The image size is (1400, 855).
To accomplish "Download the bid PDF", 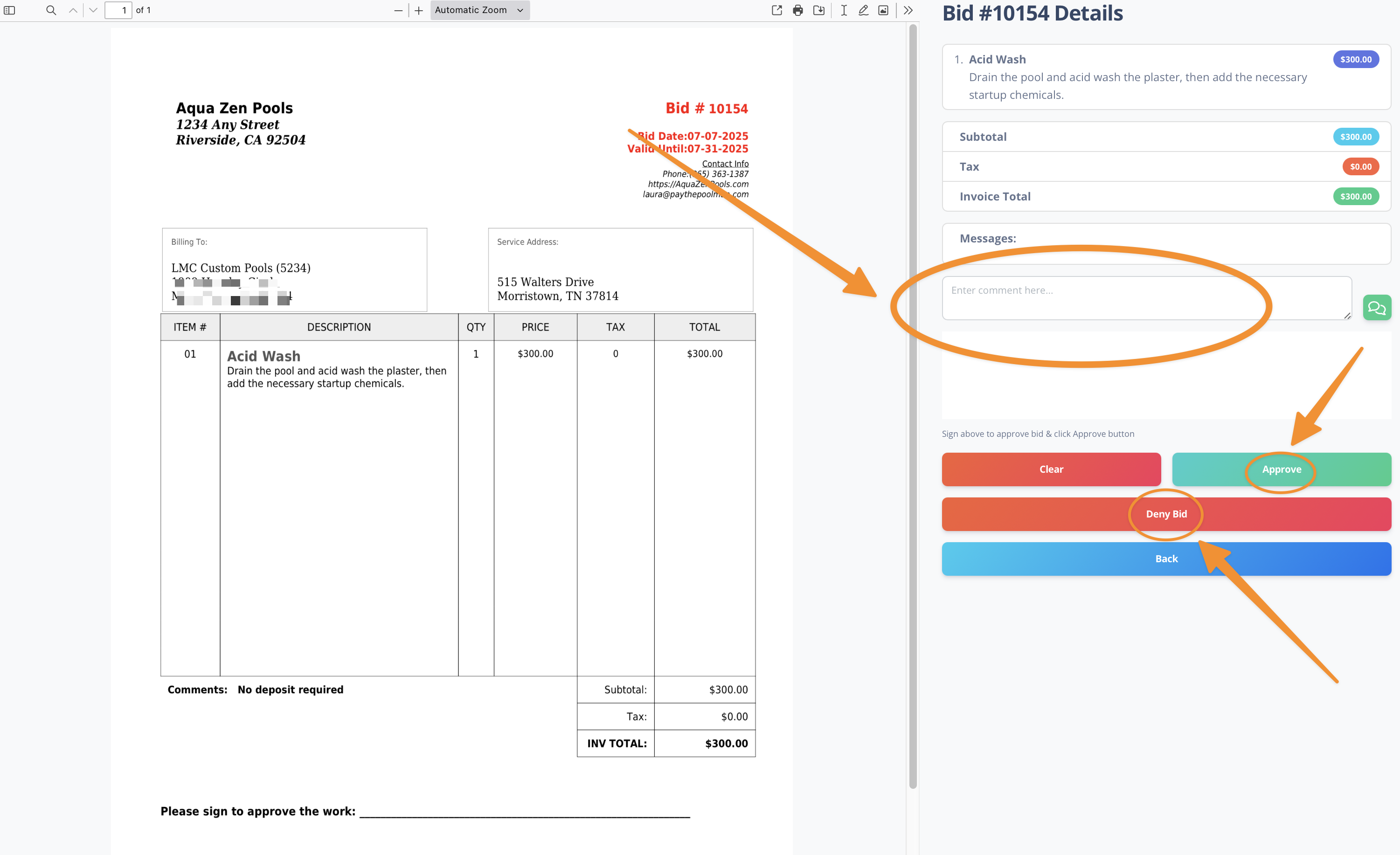I will (x=819, y=10).
